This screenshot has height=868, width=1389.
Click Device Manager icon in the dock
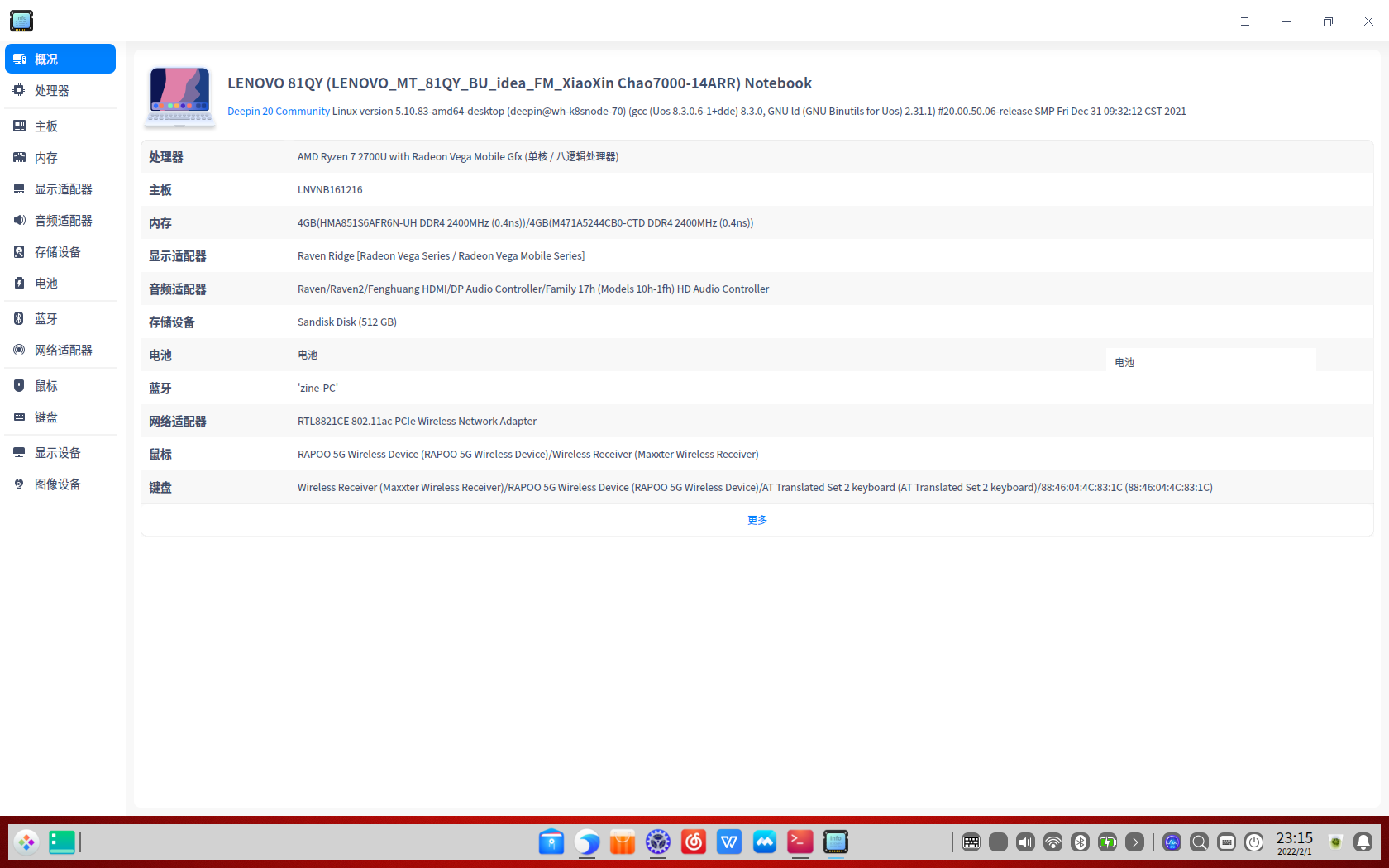tap(836, 842)
